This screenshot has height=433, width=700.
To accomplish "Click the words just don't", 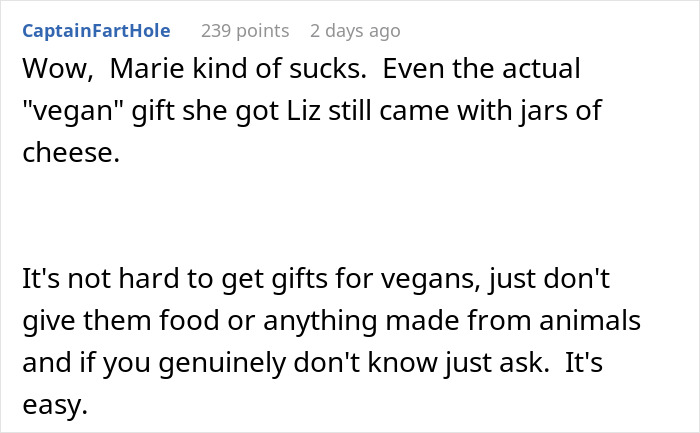I will 550,279.
